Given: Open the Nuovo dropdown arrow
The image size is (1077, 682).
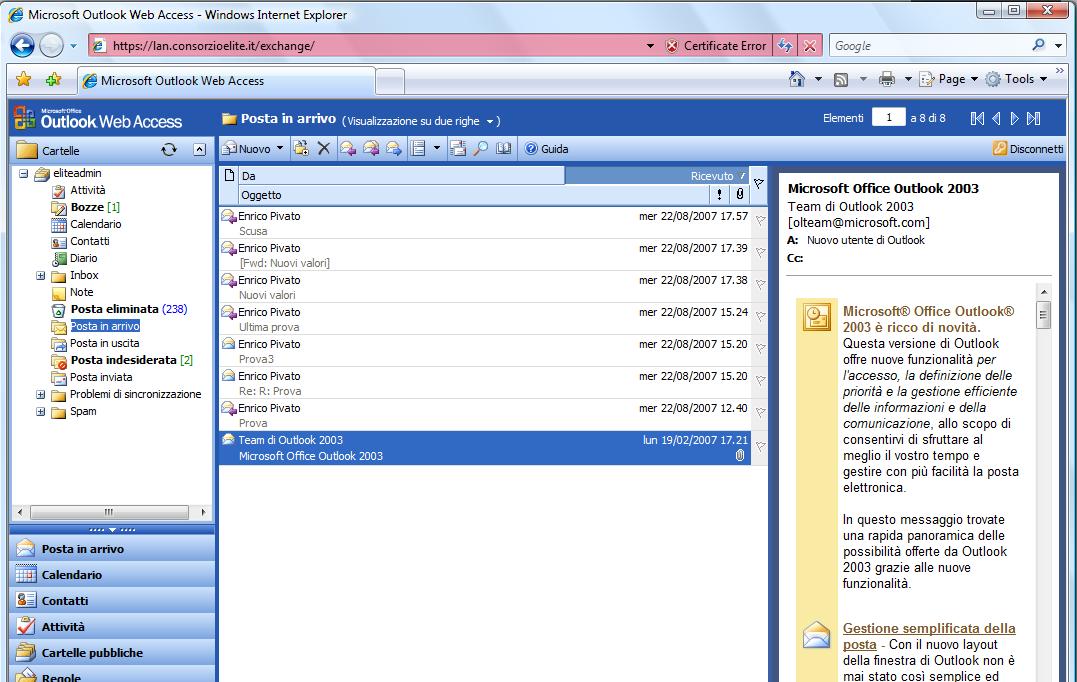Looking at the screenshot, I should (280, 148).
